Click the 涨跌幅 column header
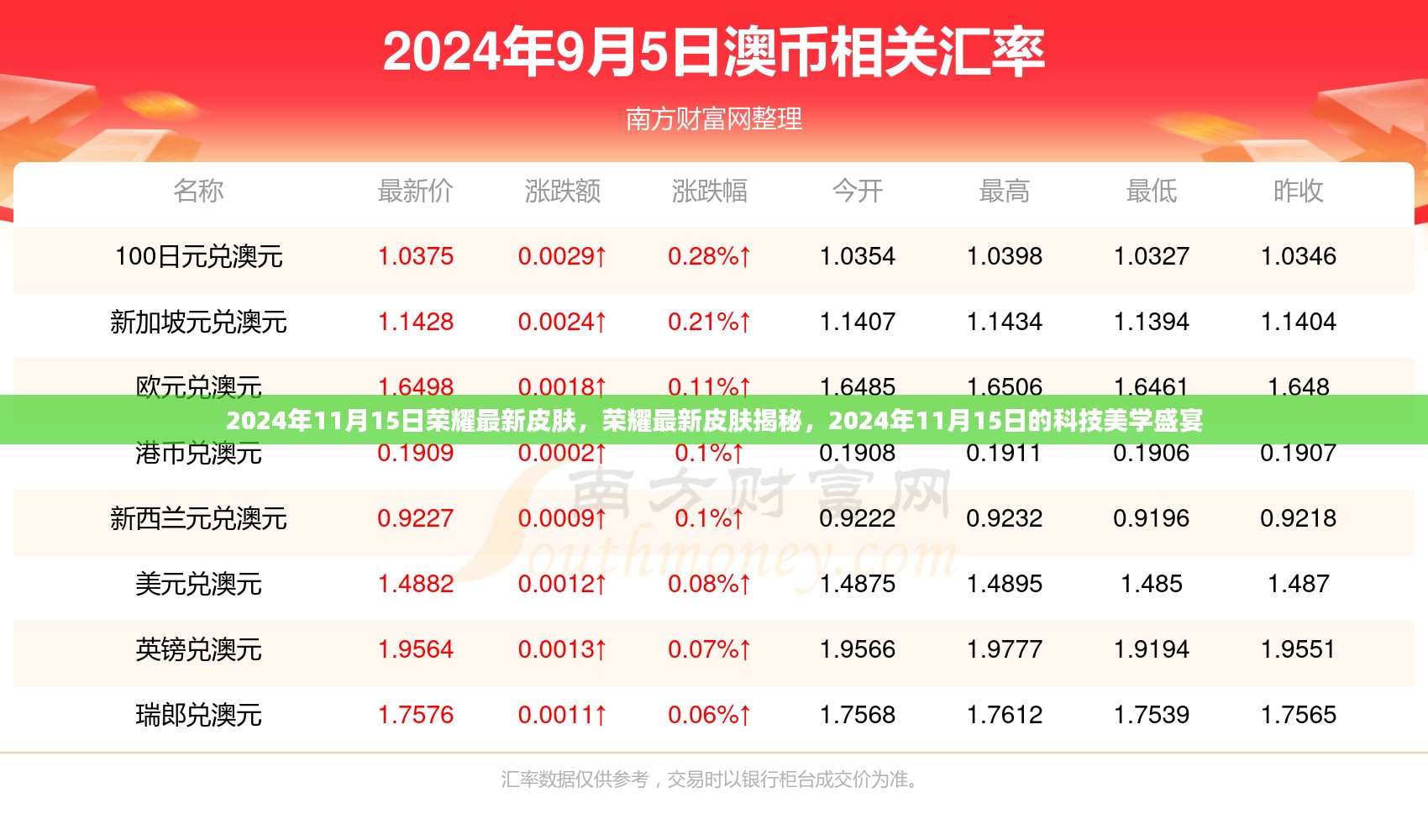This screenshot has width=1428, height=840. [710, 191]
